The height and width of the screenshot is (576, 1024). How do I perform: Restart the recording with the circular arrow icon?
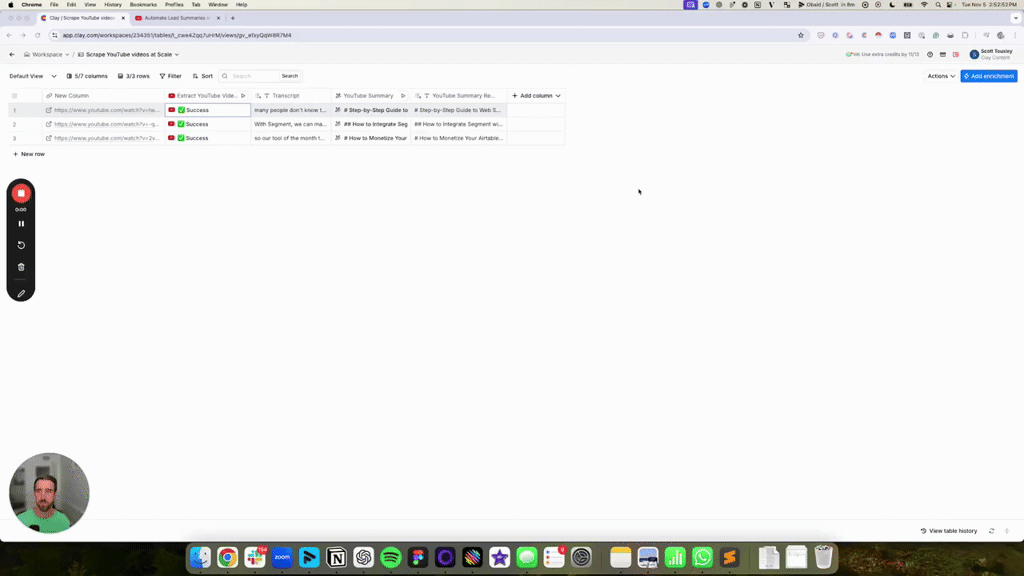21,245
